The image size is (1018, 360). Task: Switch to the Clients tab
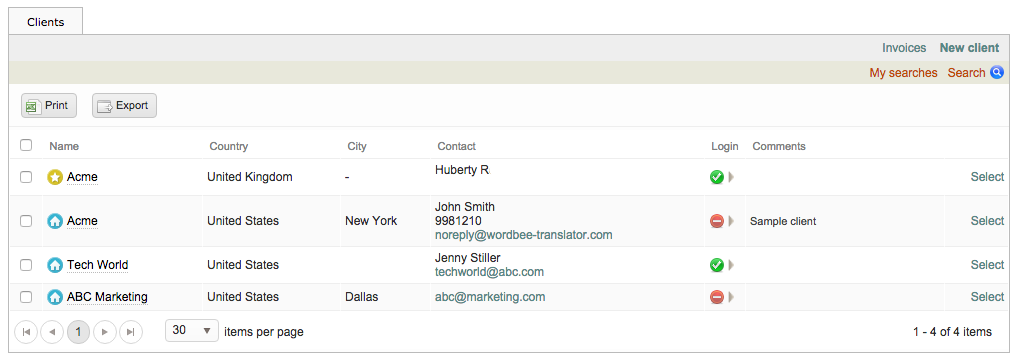(x=45, y=21)
